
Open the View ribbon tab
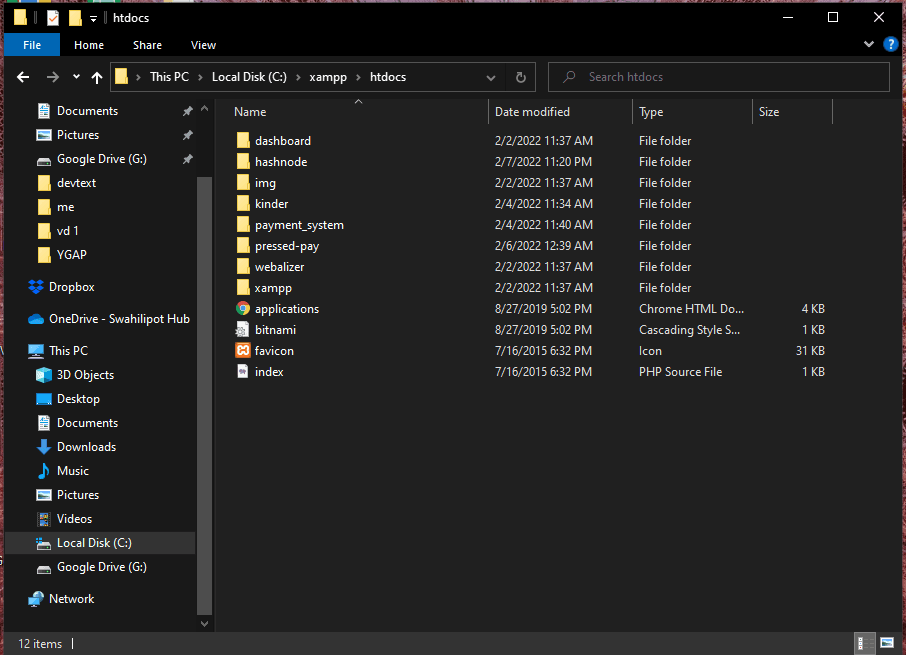(x=203, y=45)
